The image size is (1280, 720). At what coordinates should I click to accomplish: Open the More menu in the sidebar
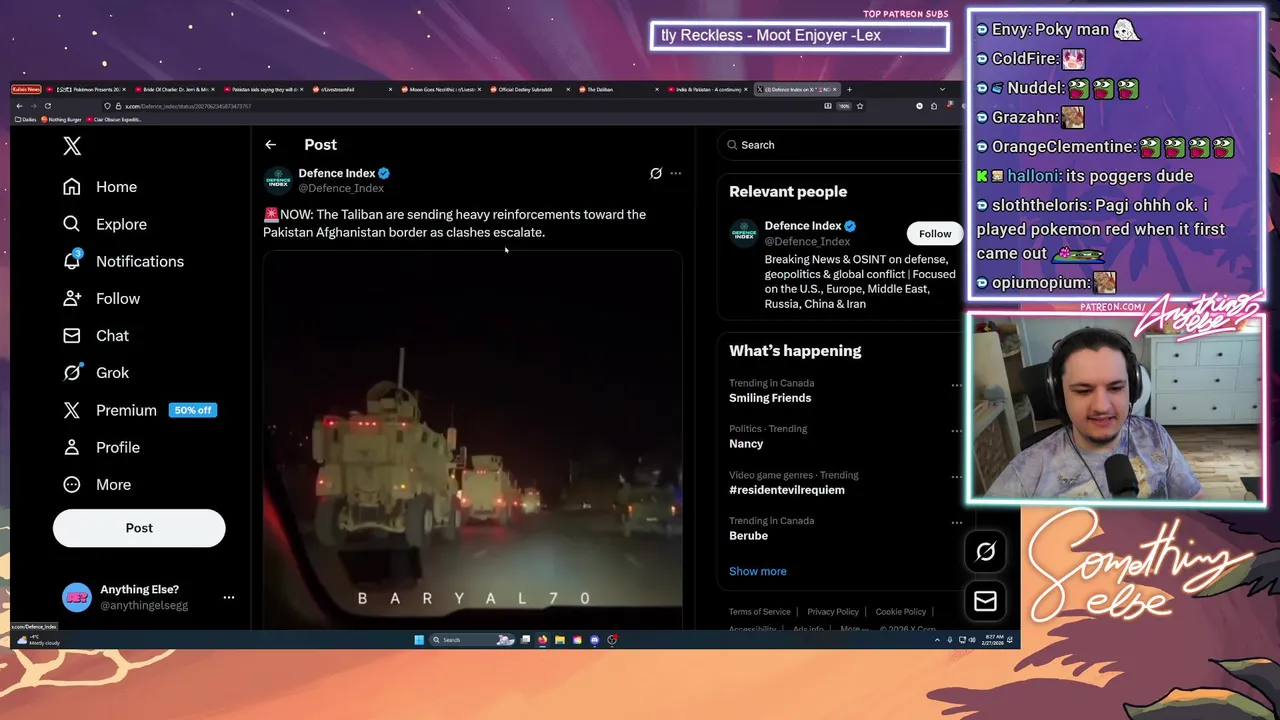click(x=97, y=484)
